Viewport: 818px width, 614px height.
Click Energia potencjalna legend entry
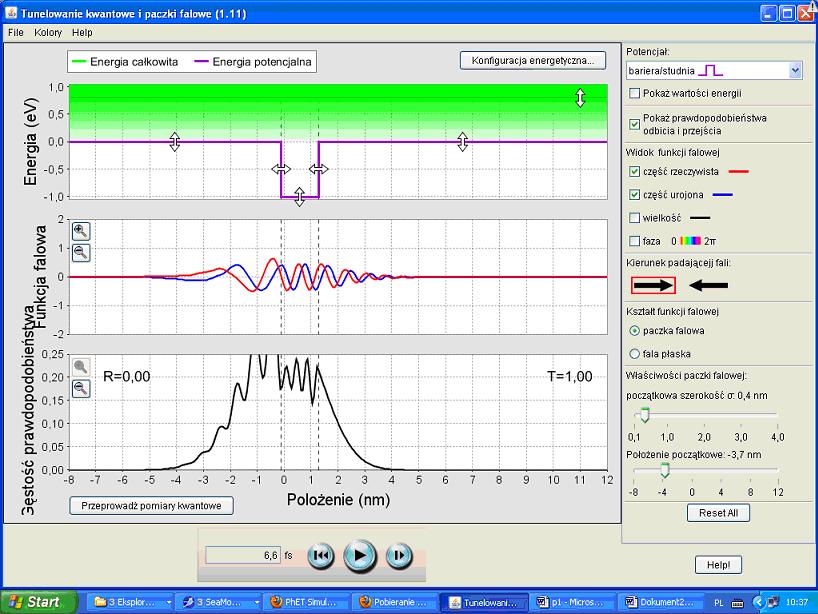pyautogui.click(x=253, y=62)
